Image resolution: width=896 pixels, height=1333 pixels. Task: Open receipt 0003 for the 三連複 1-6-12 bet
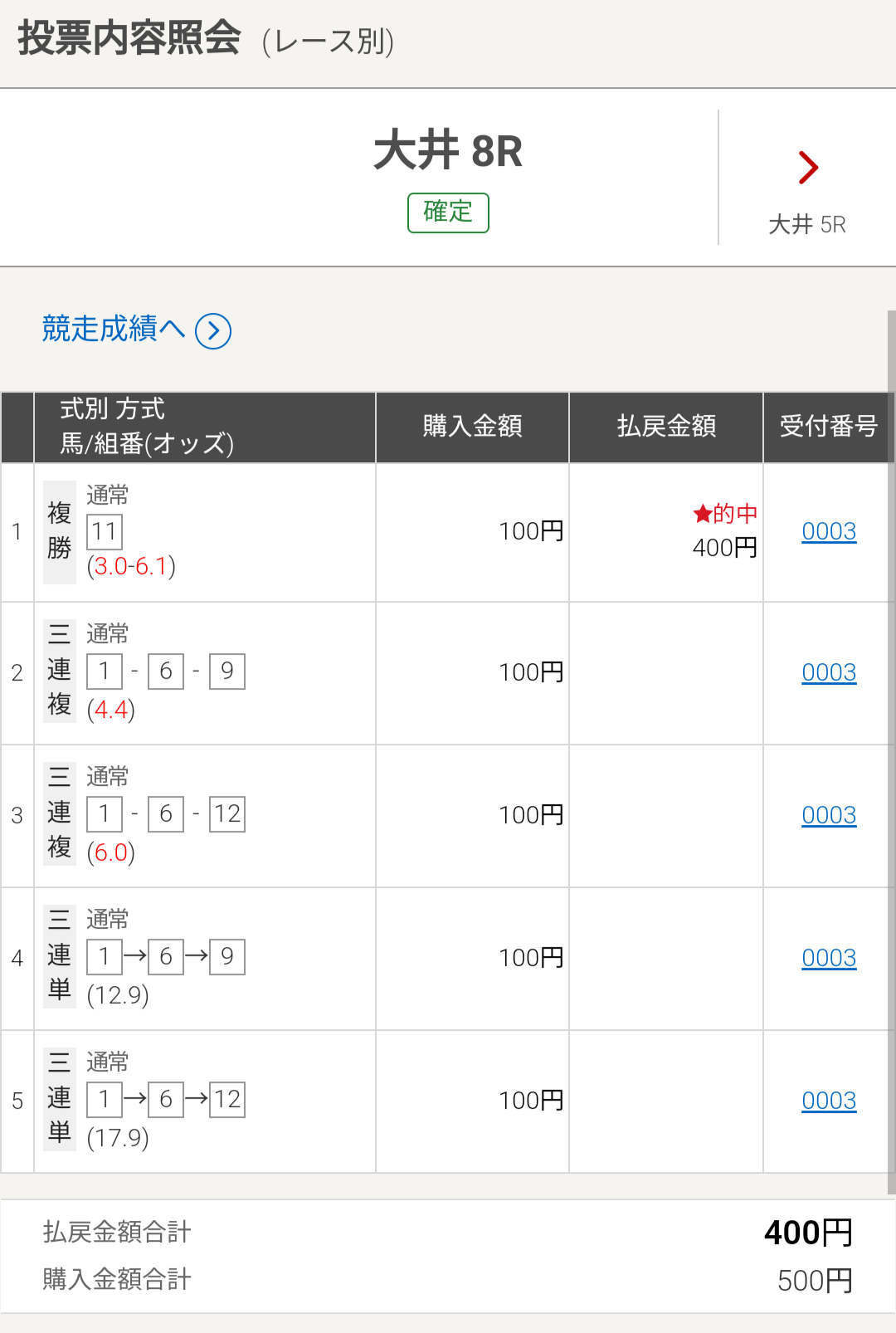[829, 815]
